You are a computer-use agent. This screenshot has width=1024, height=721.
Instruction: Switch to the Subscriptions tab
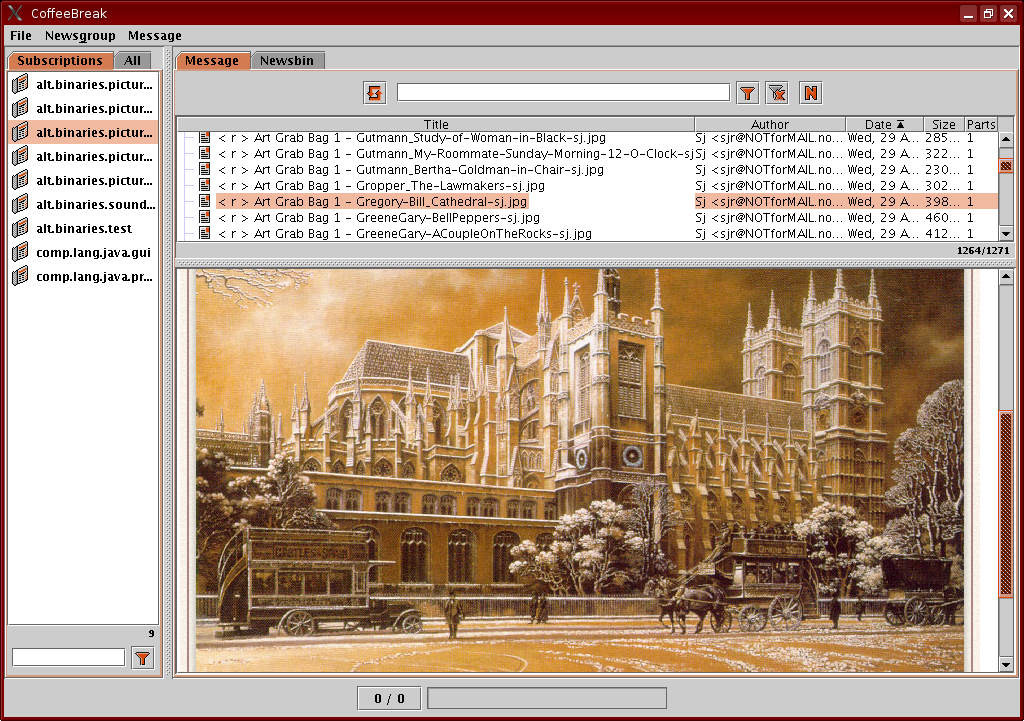pos(60,61)
